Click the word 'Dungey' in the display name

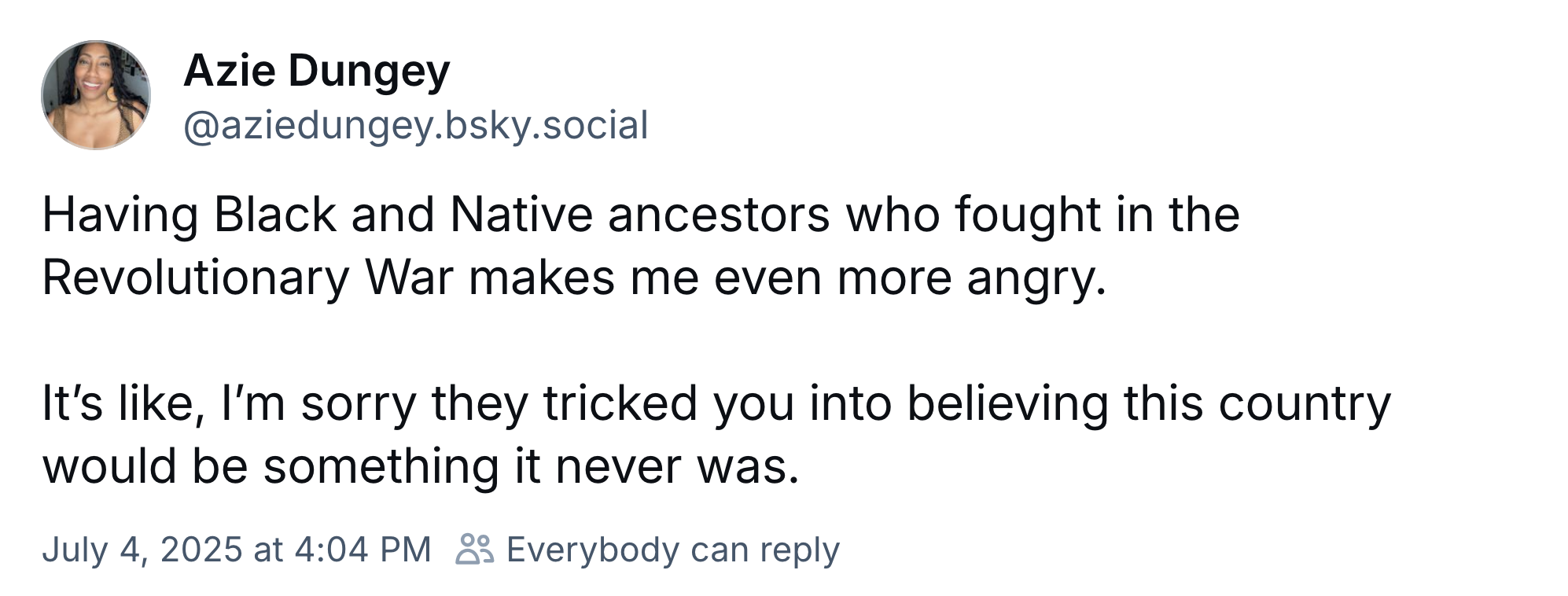coord(370,72)
